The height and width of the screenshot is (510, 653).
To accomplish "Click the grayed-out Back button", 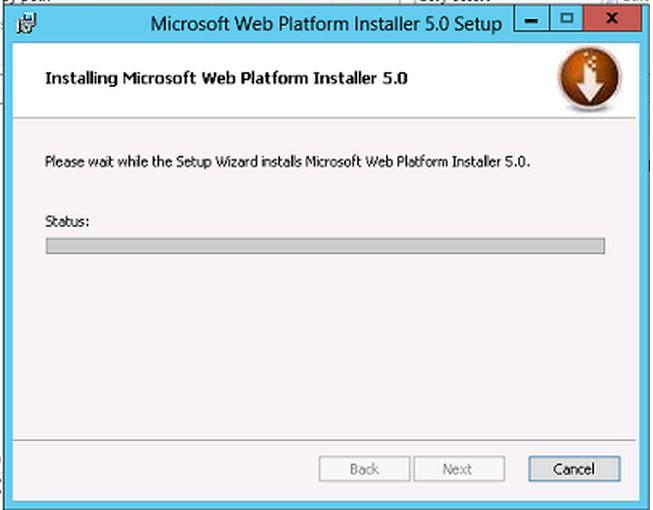I will coord(364,469).
